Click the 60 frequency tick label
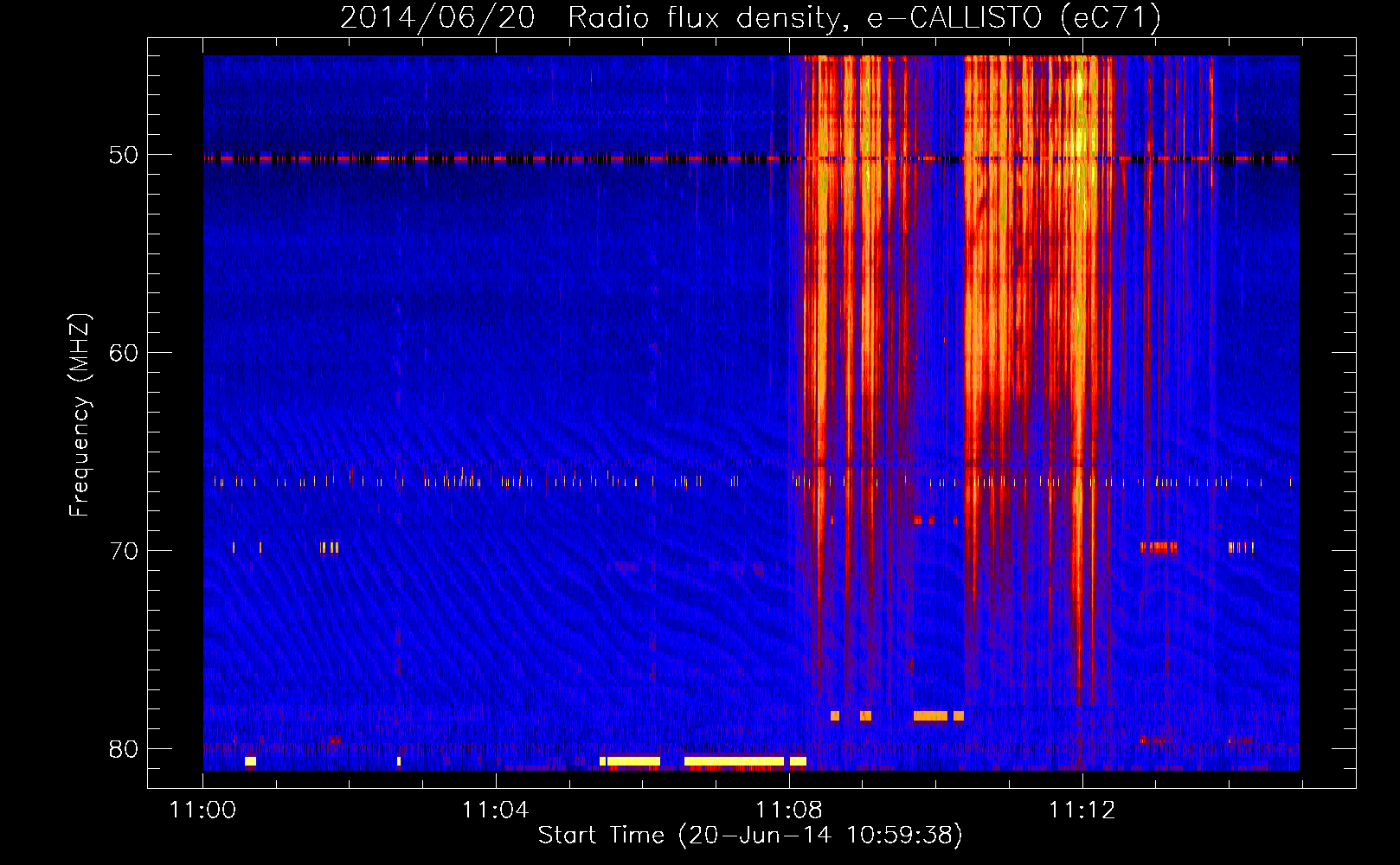The width and height of the screenshot is (1400, 865). 124,353
